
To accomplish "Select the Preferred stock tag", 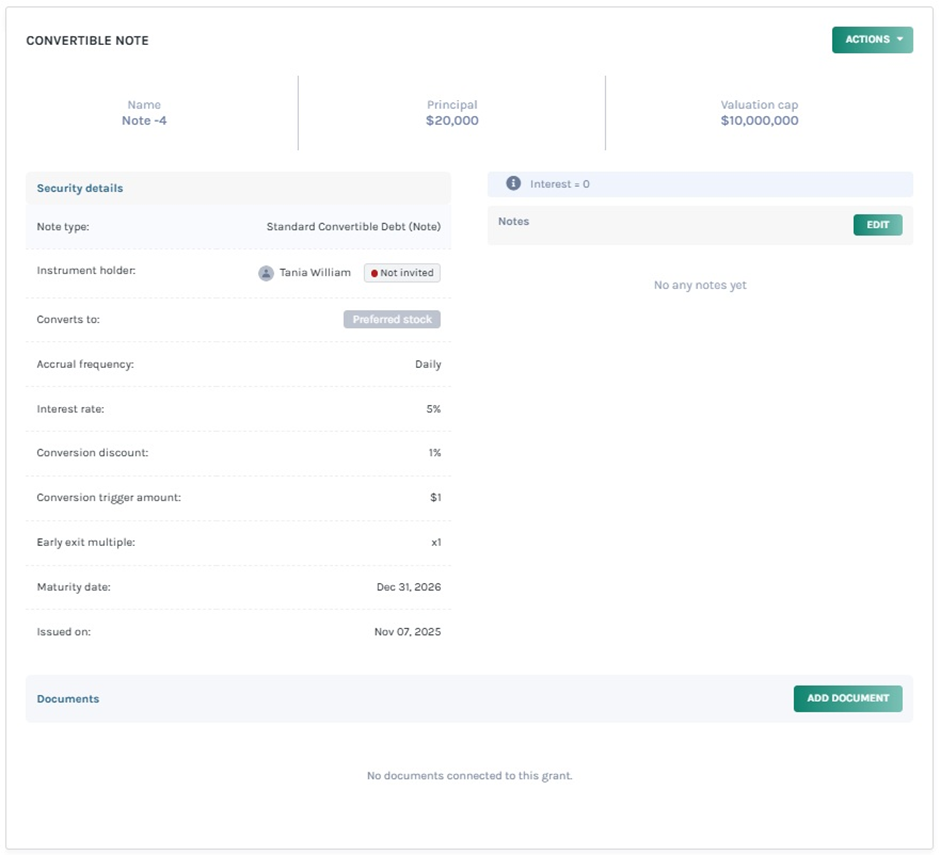I will pyautogui.click(x=392, y=320).
